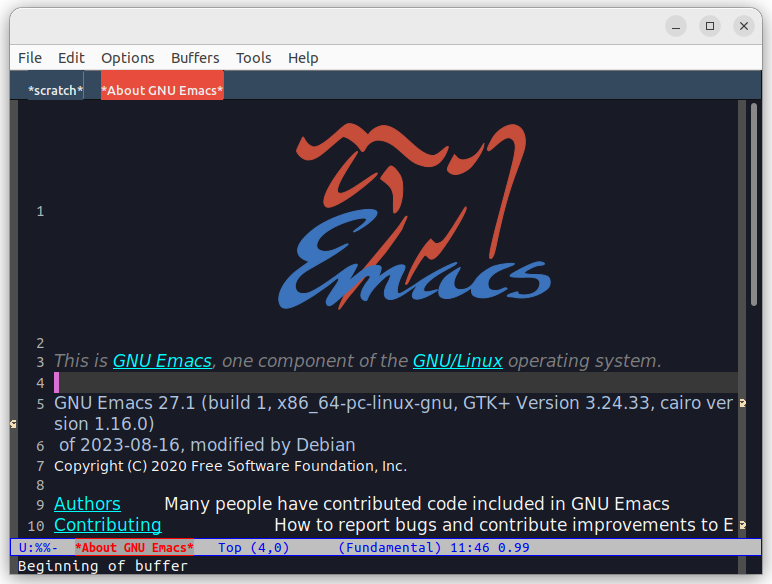This screenshot has width=772, height=584.
Task: Maximize the Emacs window
Action: 710,26
